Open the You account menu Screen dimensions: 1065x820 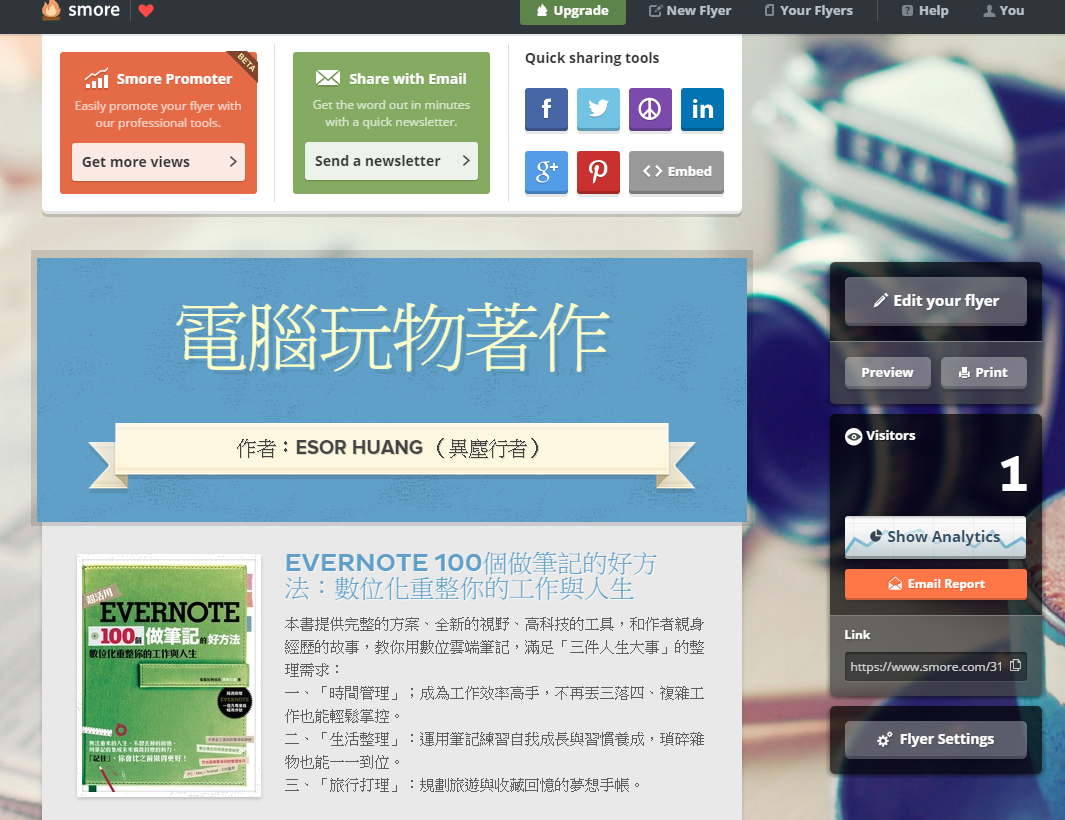click(1004, 11)
